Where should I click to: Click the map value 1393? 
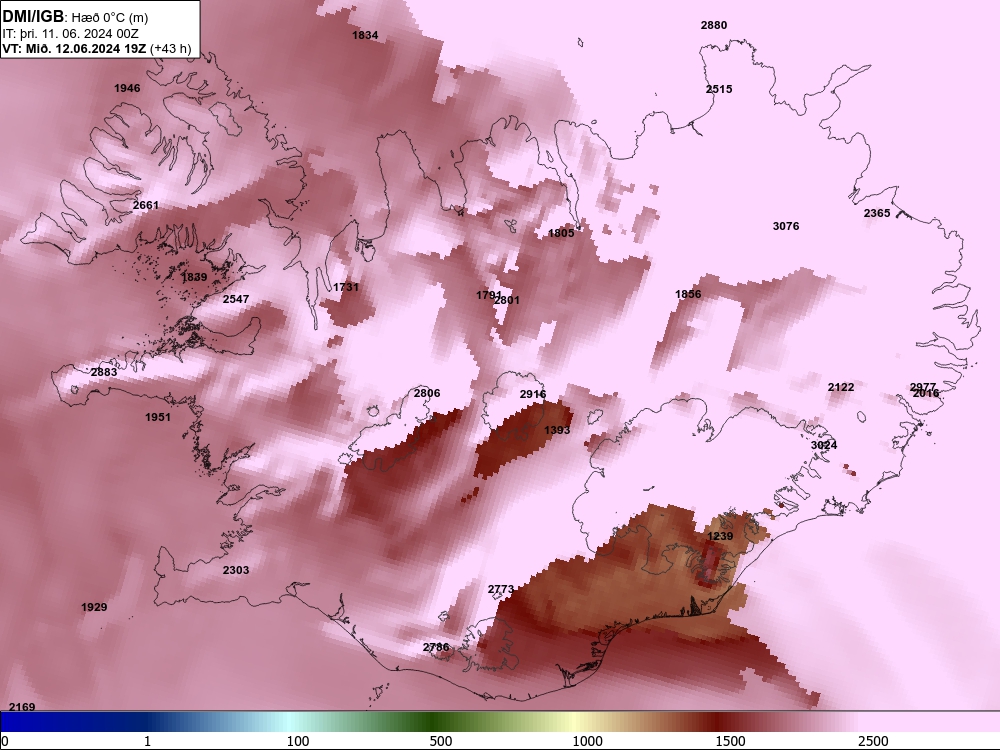click(557, 430)
